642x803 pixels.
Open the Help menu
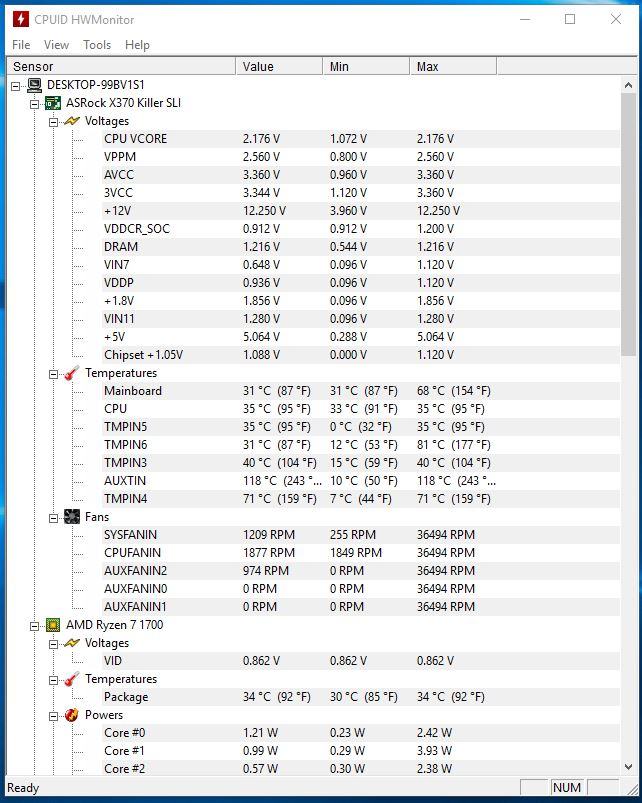[x=137, y=45]
